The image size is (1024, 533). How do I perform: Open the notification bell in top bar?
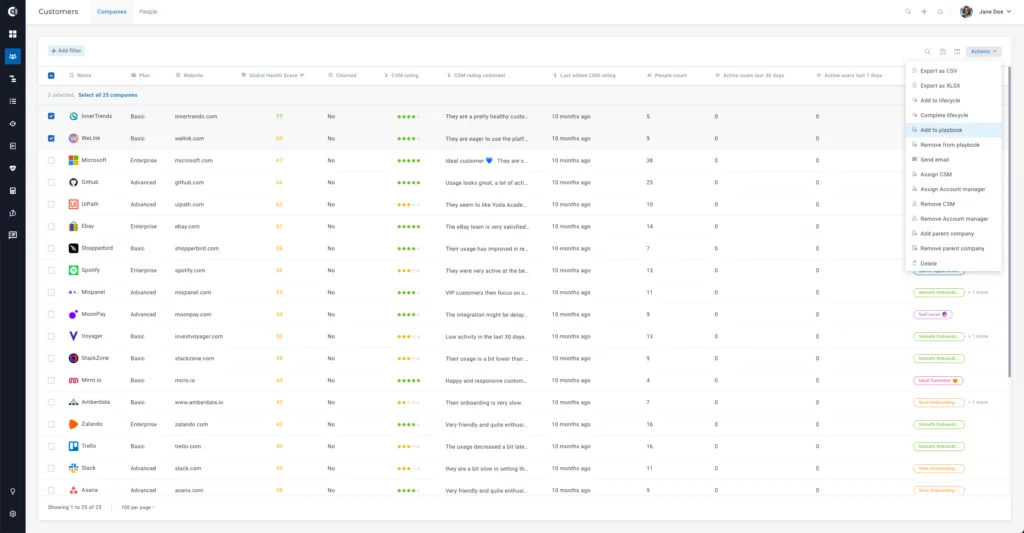click(940, 12)
